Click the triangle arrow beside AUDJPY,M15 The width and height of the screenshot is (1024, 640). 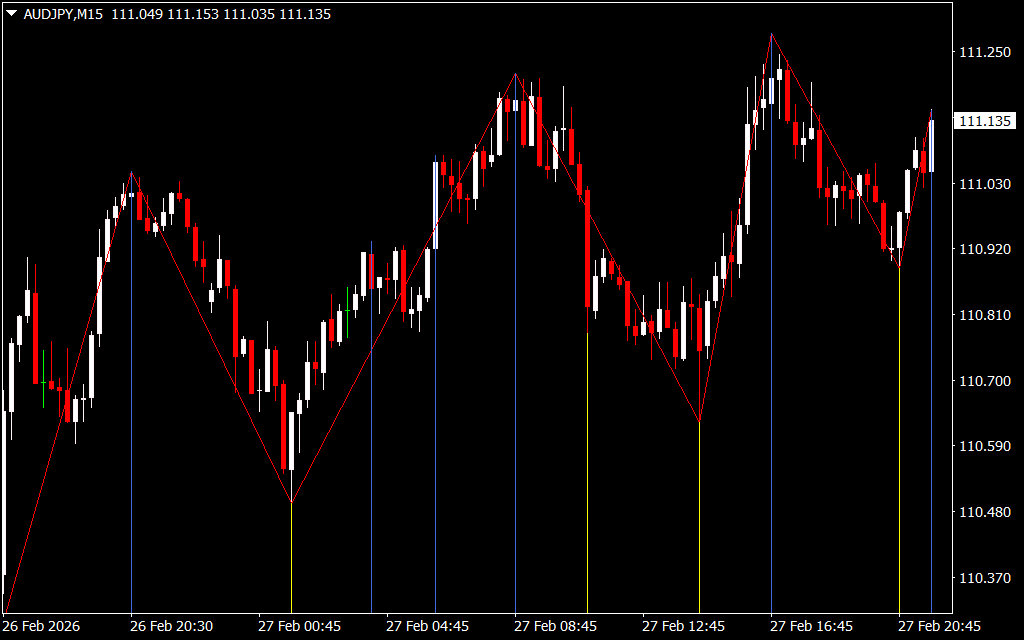11,14
